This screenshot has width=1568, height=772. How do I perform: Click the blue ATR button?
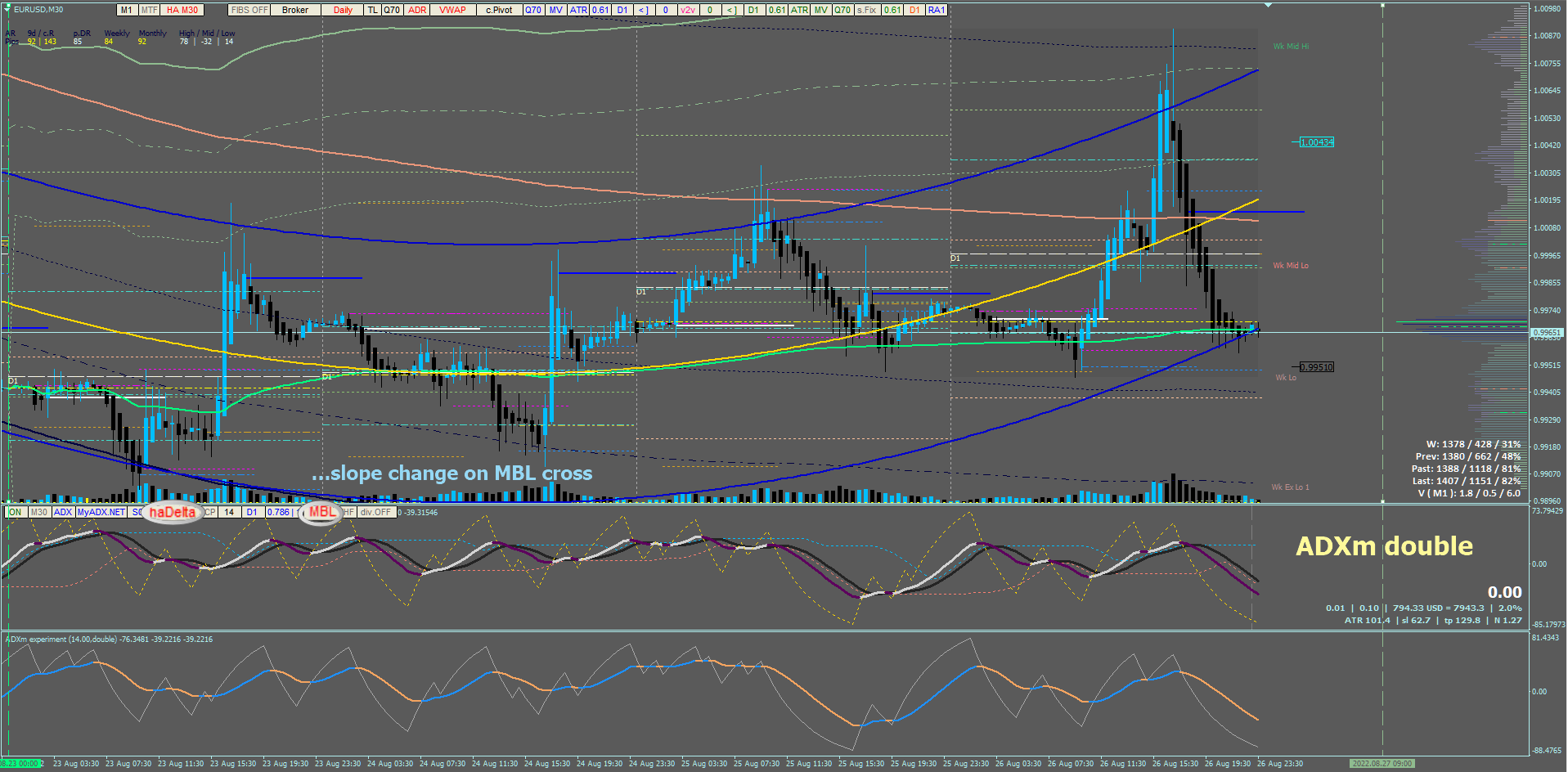(x=578, y=10)
